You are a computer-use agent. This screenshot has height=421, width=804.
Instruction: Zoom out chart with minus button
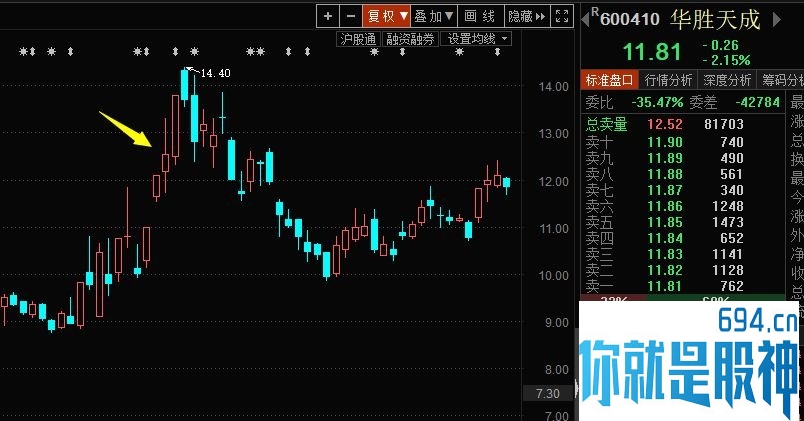coord(351,16)
